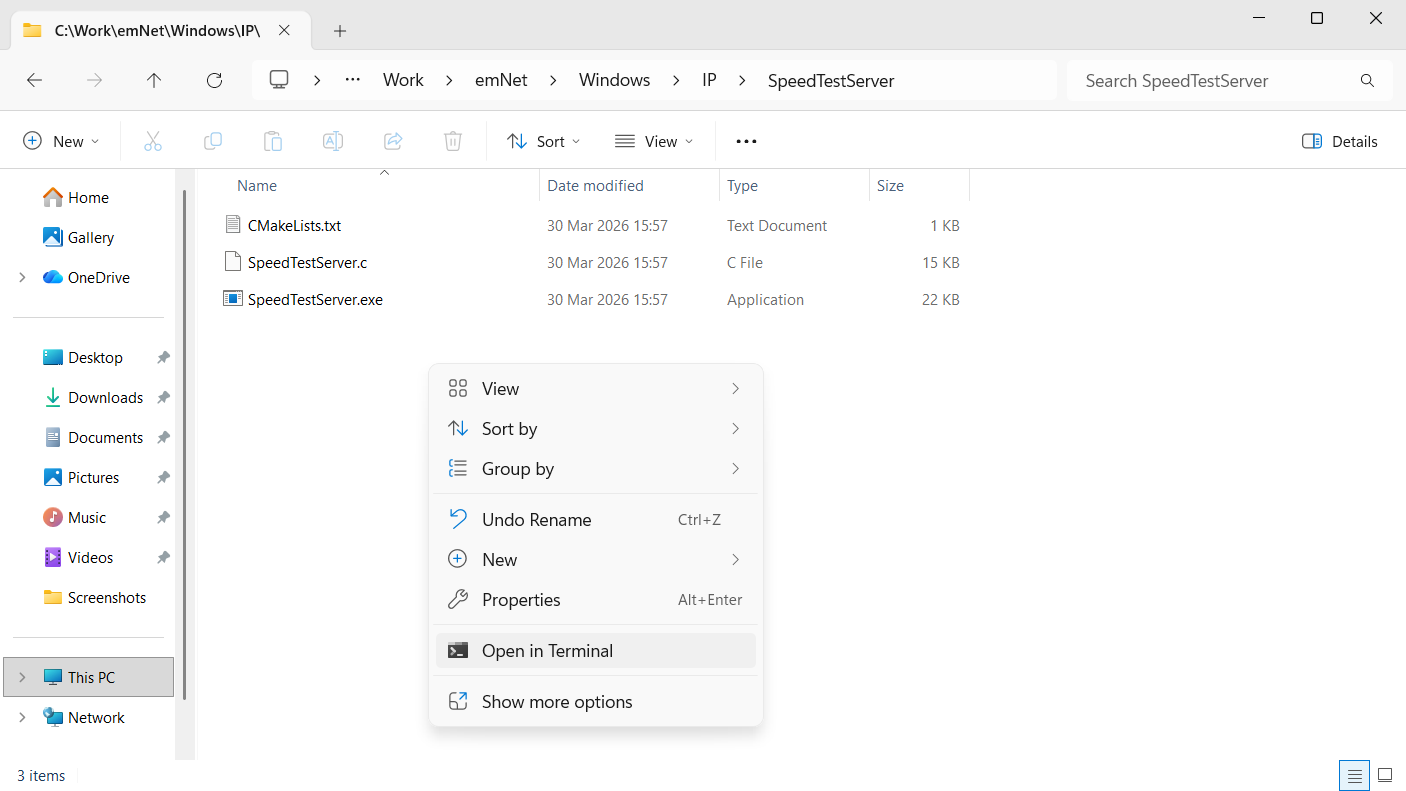Navigate back with the back arrow

click(x=34, y=80)
